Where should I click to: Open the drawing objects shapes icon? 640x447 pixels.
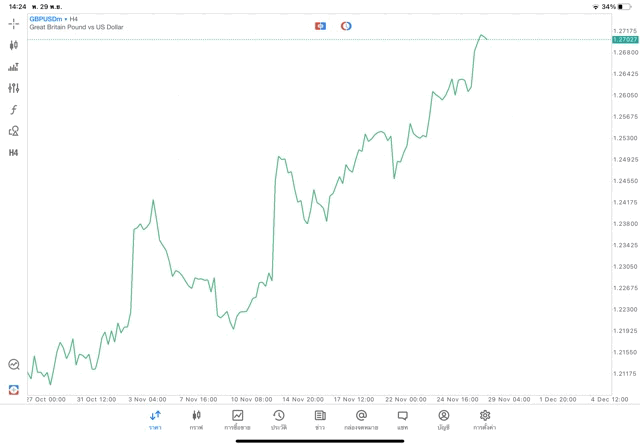pos(14,131)
